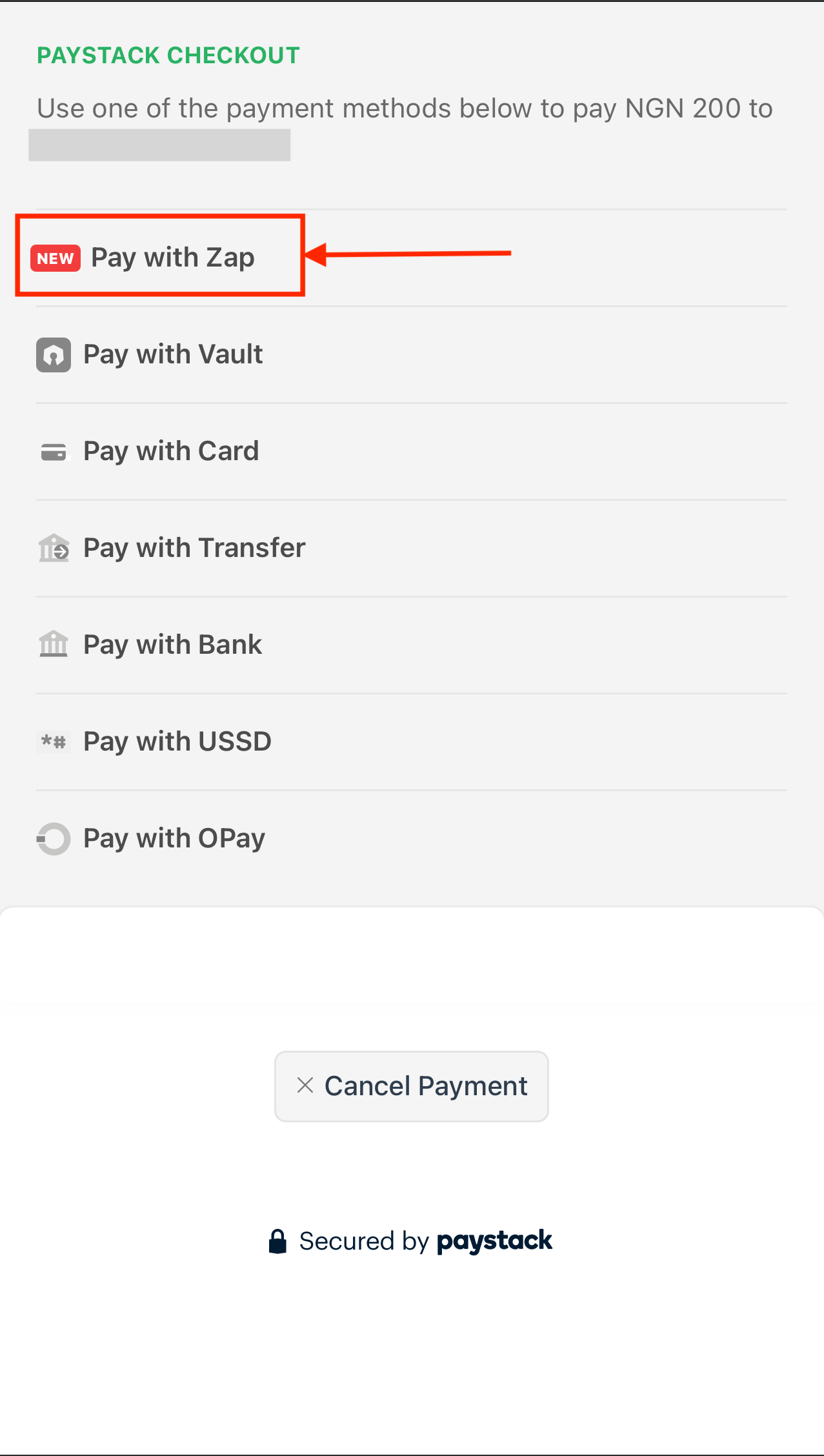Select Pay with Bank option
Screen dimensions: 824x1456
[173, 645]
